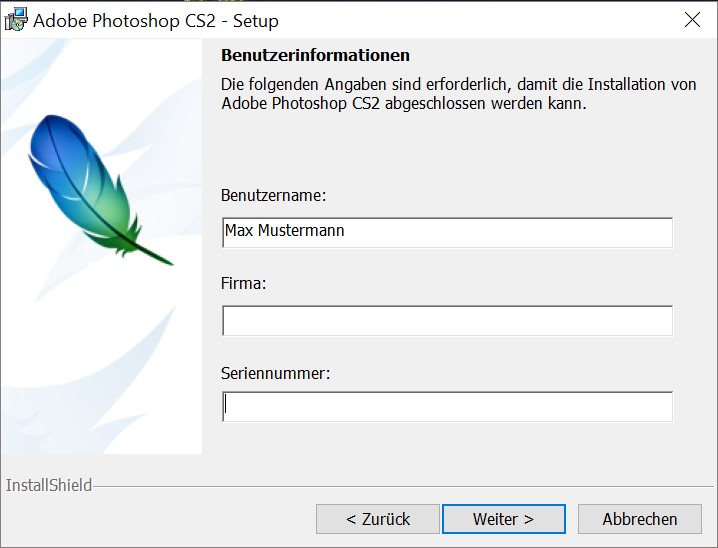718x548 pixels.
Task: Select the Seriennummer input box
Action: click(447, 407)
